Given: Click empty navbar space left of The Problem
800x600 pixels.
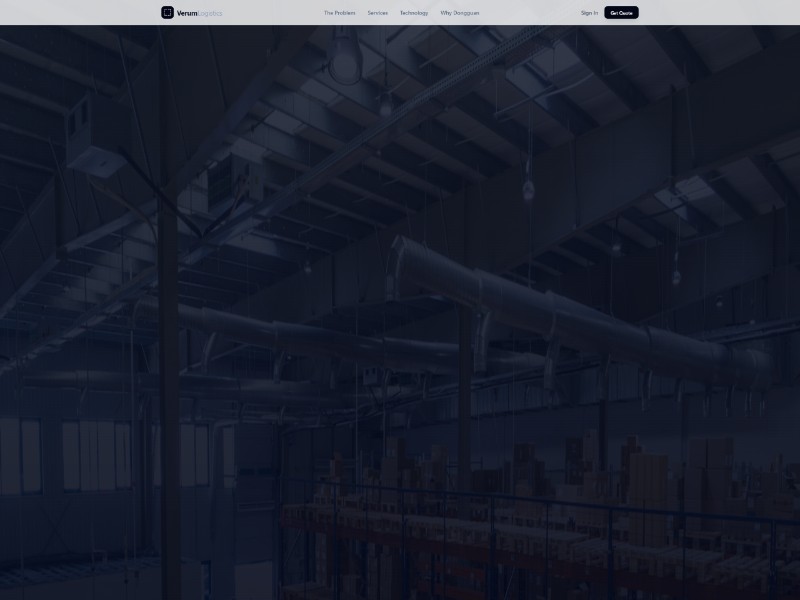Looking at the screenshot, I should 270,13.
